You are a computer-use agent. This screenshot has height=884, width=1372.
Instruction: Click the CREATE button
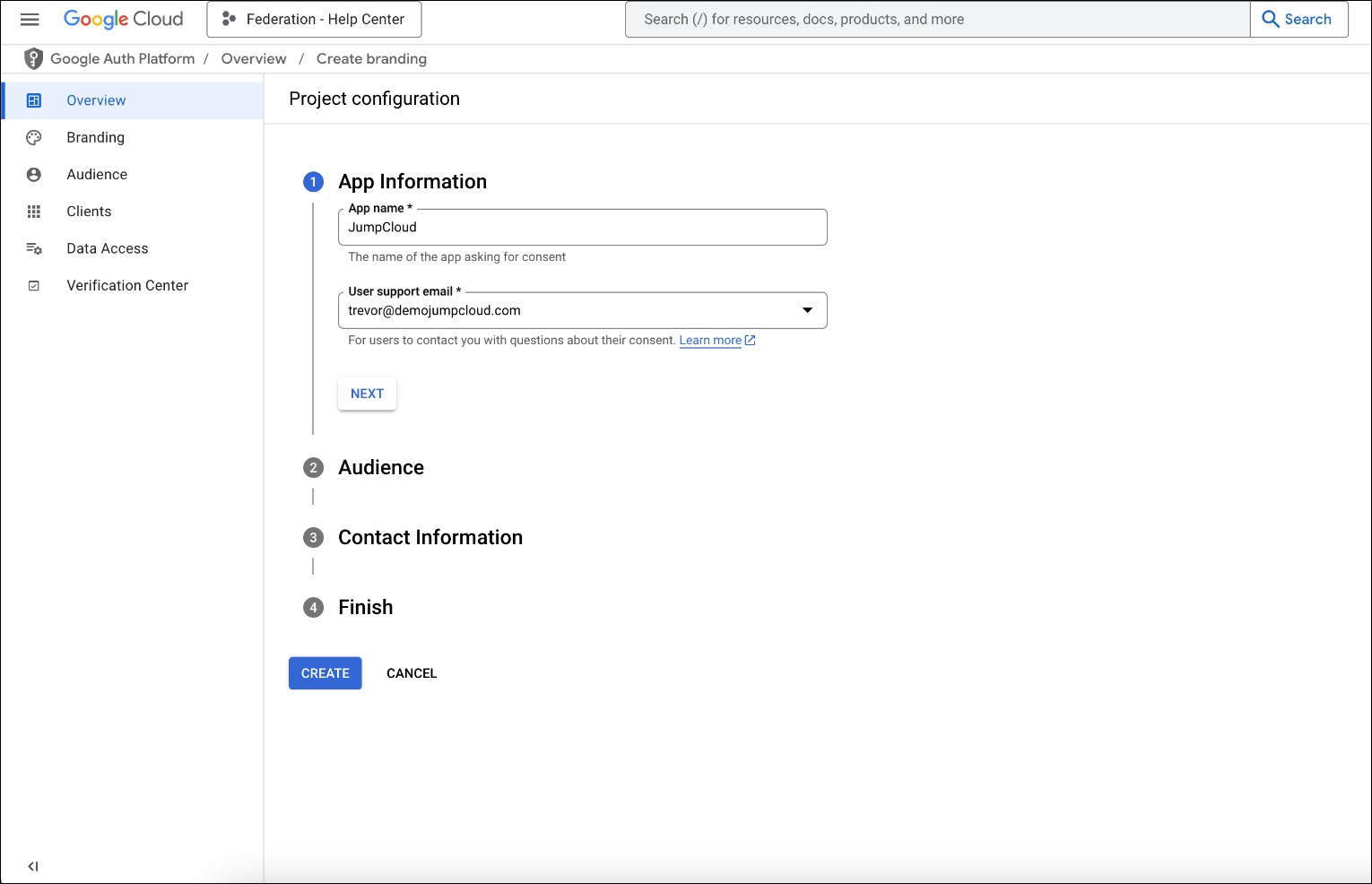click(x=325, y=672)
